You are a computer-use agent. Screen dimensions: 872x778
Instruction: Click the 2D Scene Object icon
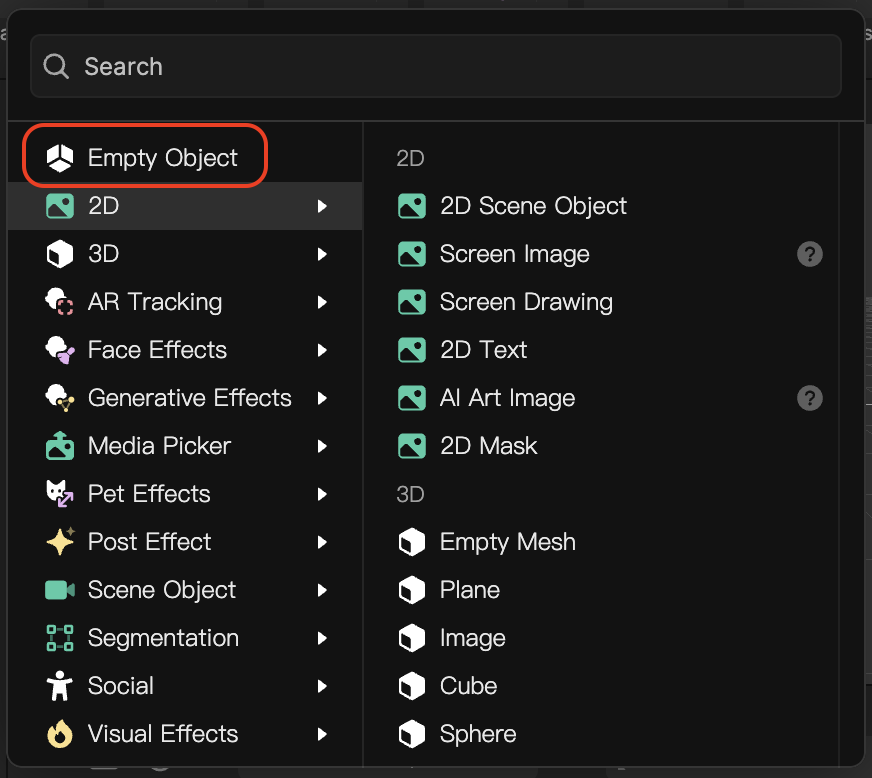(412, 206)
